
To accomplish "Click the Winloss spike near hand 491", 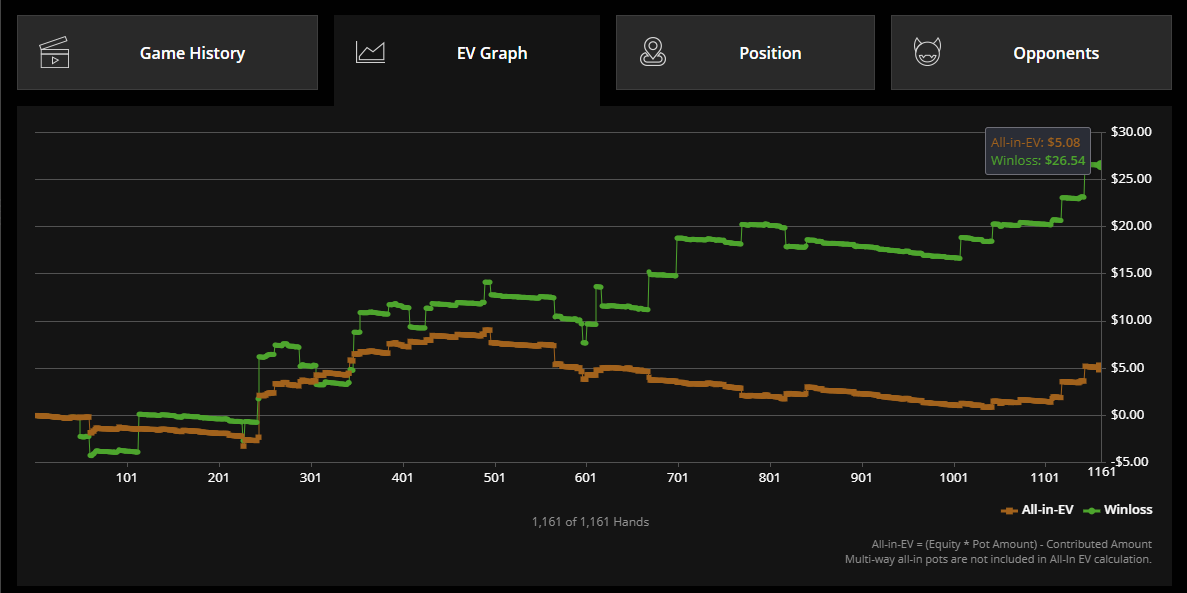I will point(488,282).
